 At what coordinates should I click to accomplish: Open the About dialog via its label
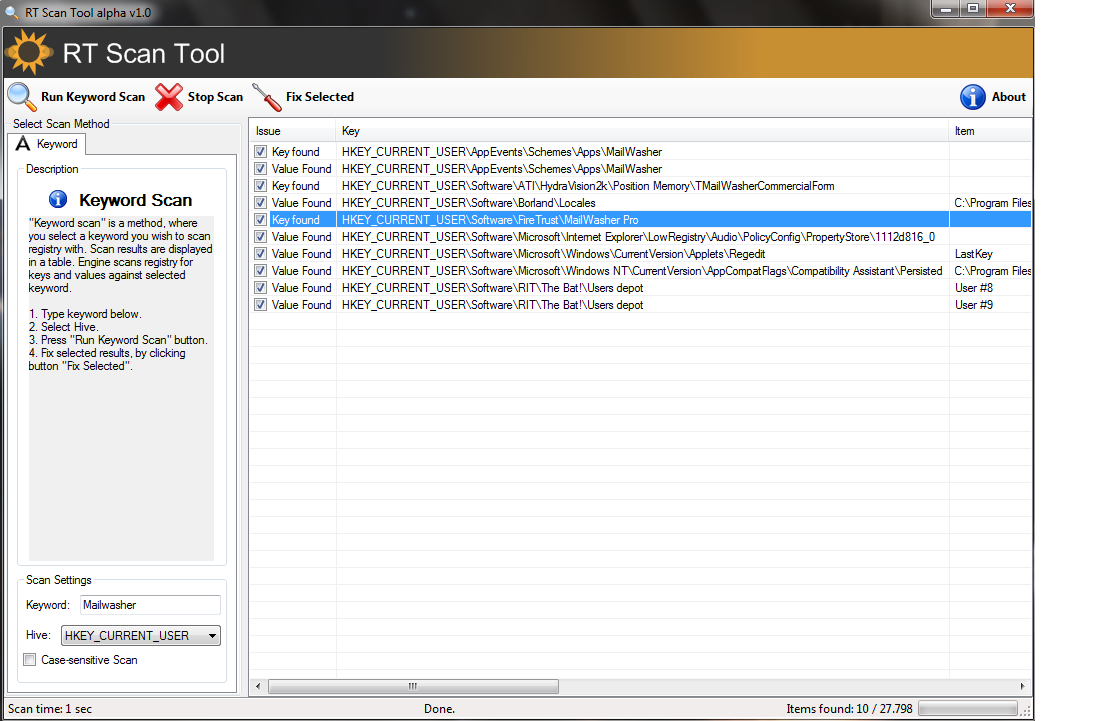1008,97
